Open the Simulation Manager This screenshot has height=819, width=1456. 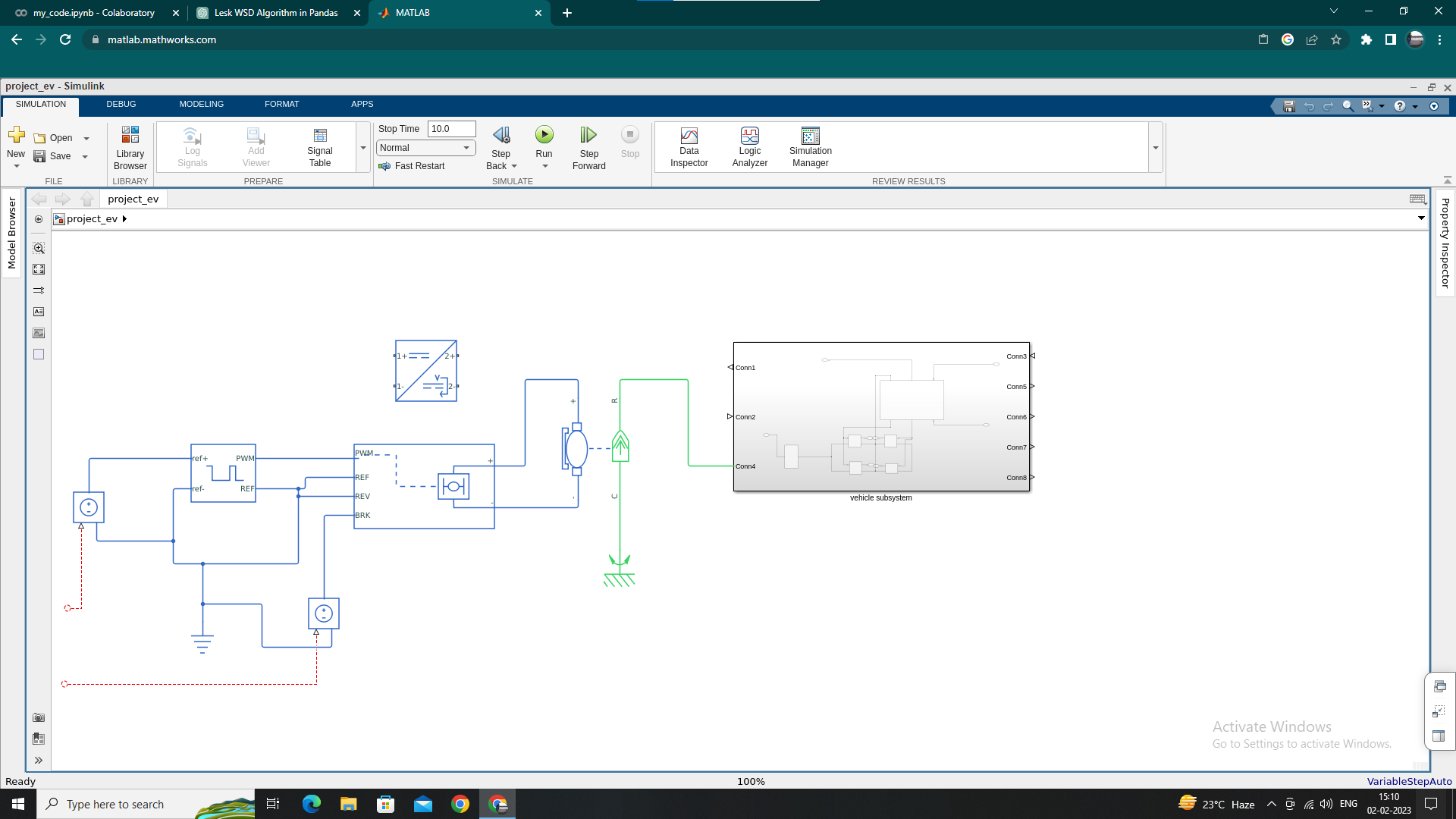[810, 146]
